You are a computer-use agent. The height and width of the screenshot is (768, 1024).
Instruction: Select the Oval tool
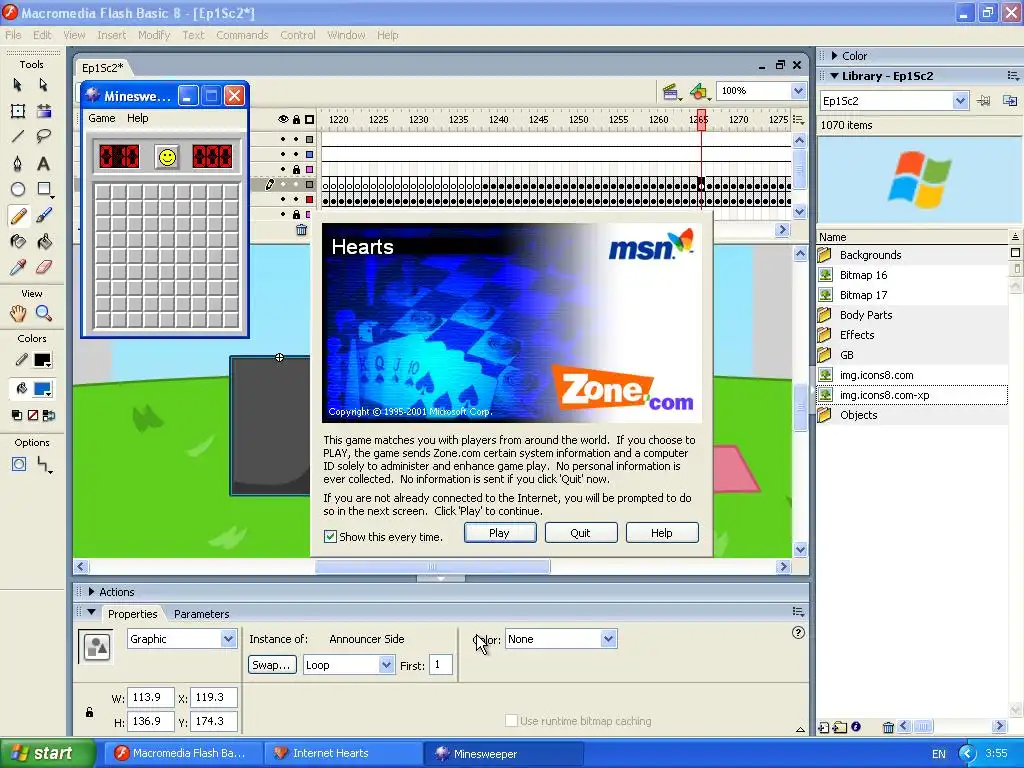click(18, 189)
